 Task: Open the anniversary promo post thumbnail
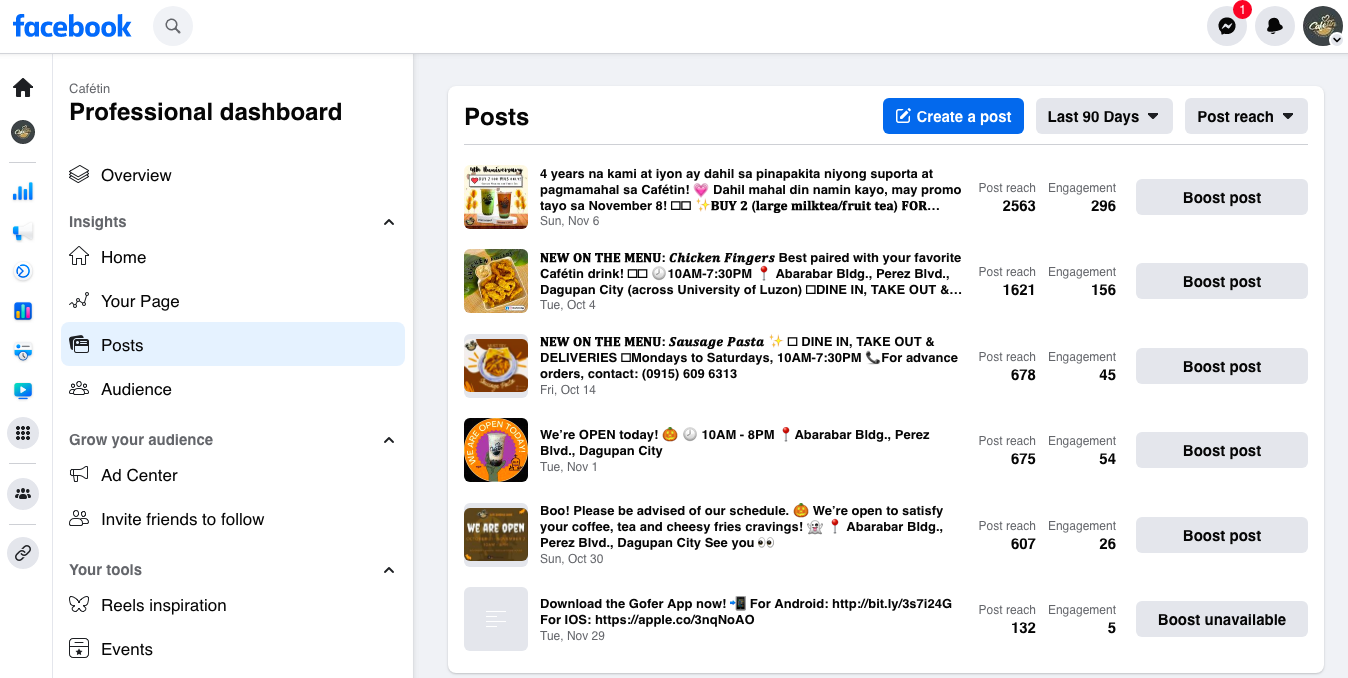pyautogui.click(x=496, y=197)
